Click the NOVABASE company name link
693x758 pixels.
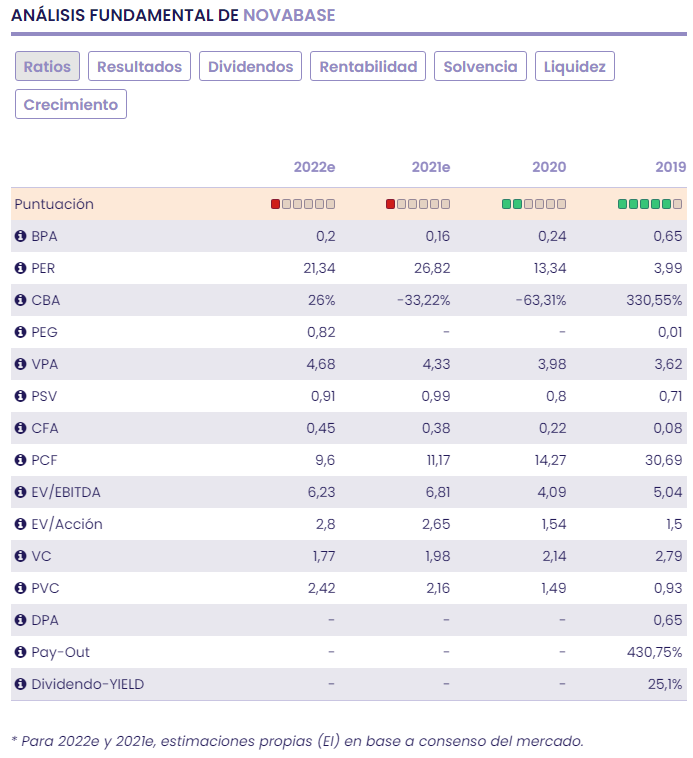point(289,15)
